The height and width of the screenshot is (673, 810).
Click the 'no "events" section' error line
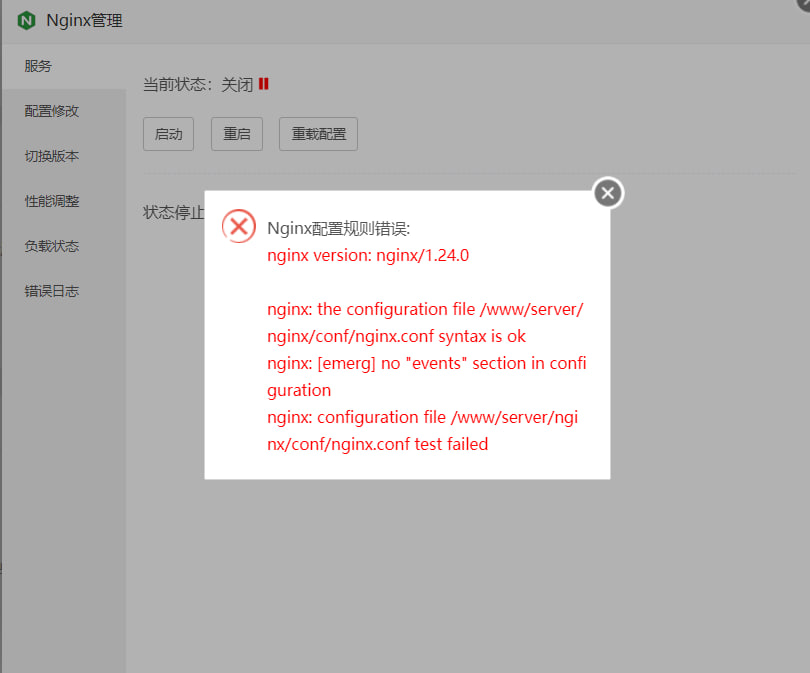pos(427,377)
